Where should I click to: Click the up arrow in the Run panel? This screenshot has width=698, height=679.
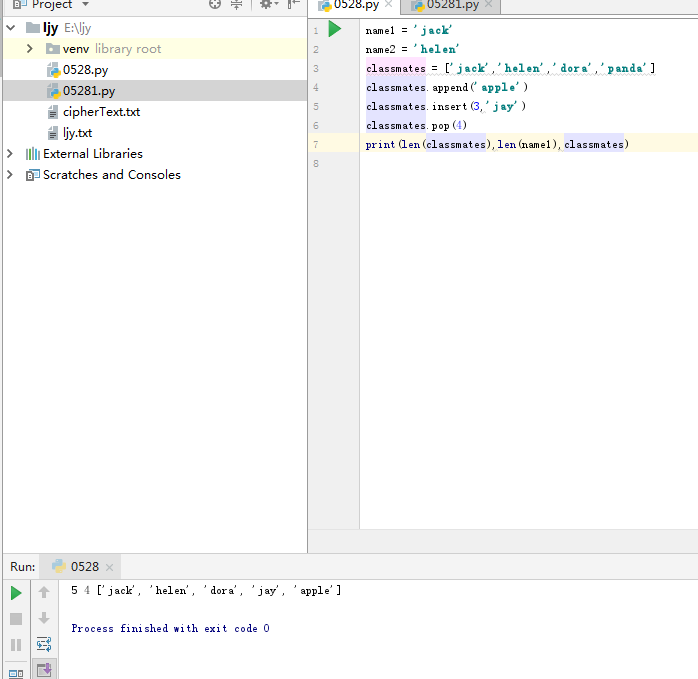(44, 593)
